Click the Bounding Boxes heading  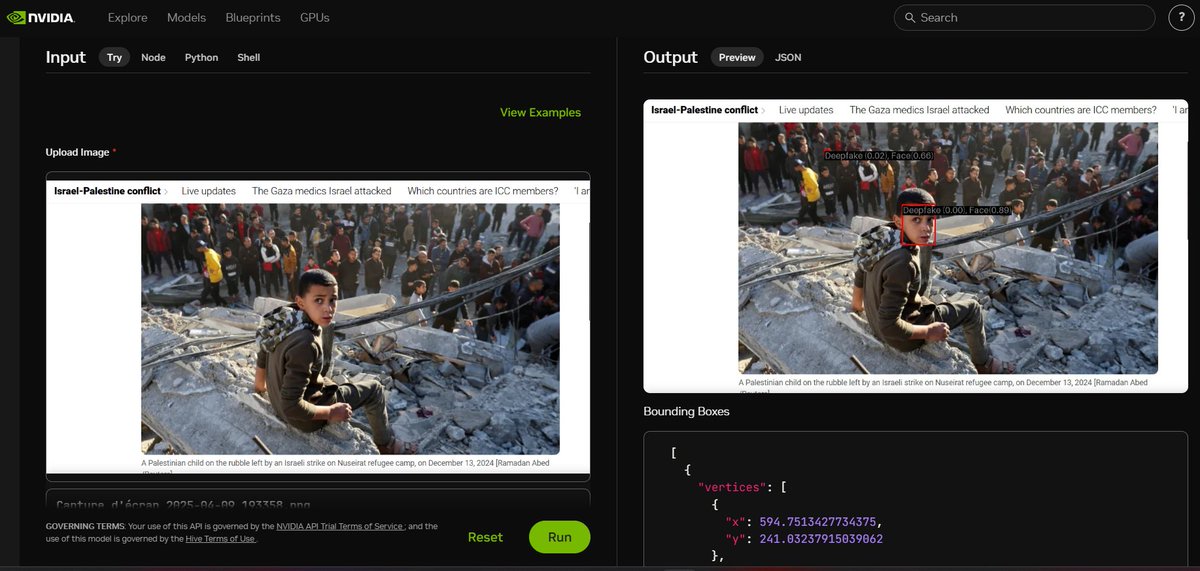[x=686, y=411]
